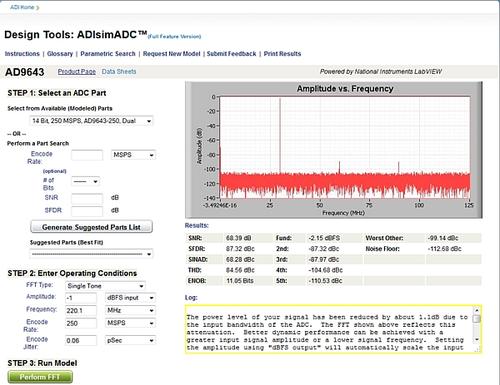This screenshot has width=500, height=385.
Task: Click the Worst Other value -99.14 dBc
Action: (443, 238)
